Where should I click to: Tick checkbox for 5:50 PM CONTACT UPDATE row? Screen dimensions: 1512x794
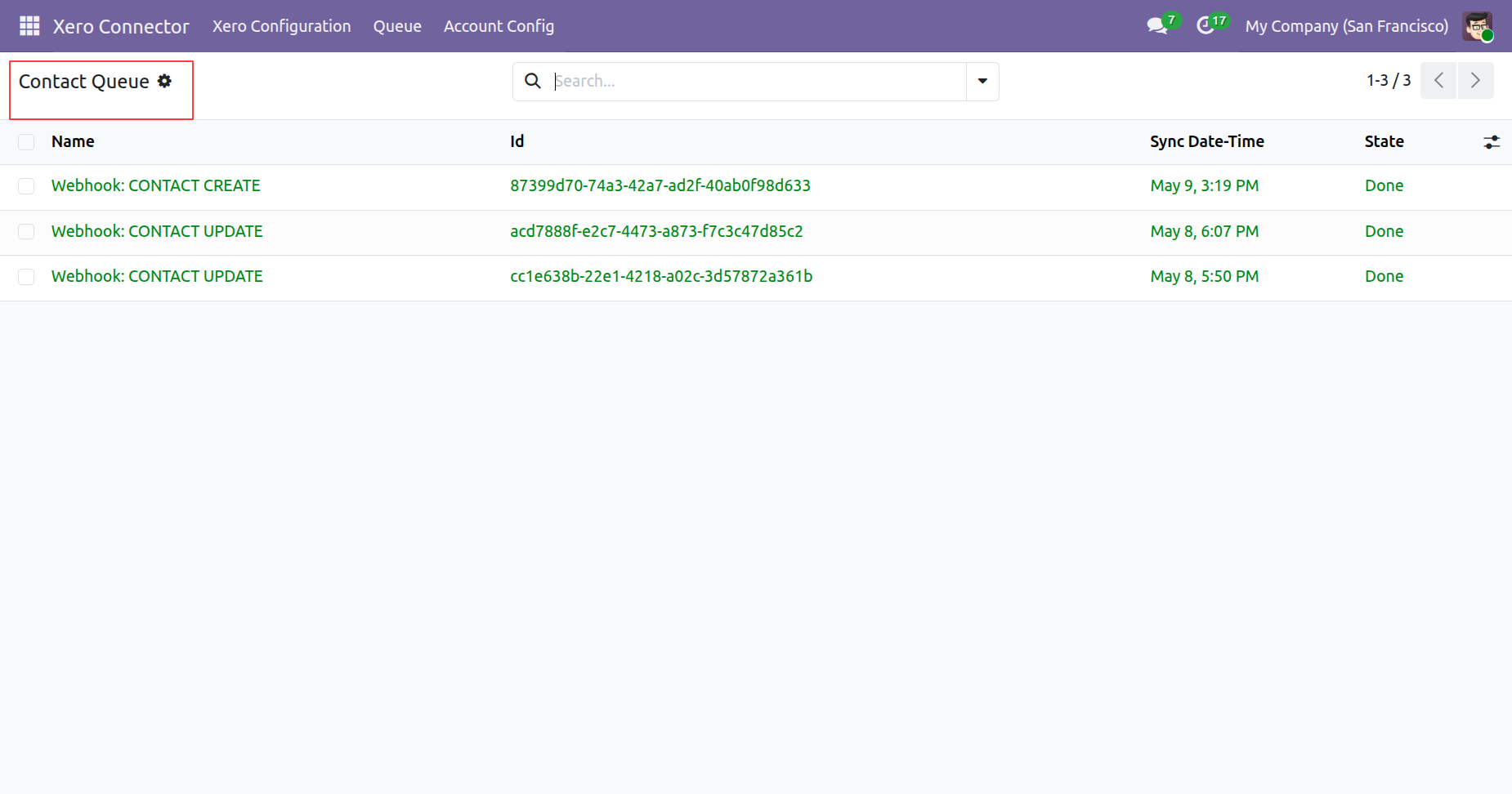[26, 277]
